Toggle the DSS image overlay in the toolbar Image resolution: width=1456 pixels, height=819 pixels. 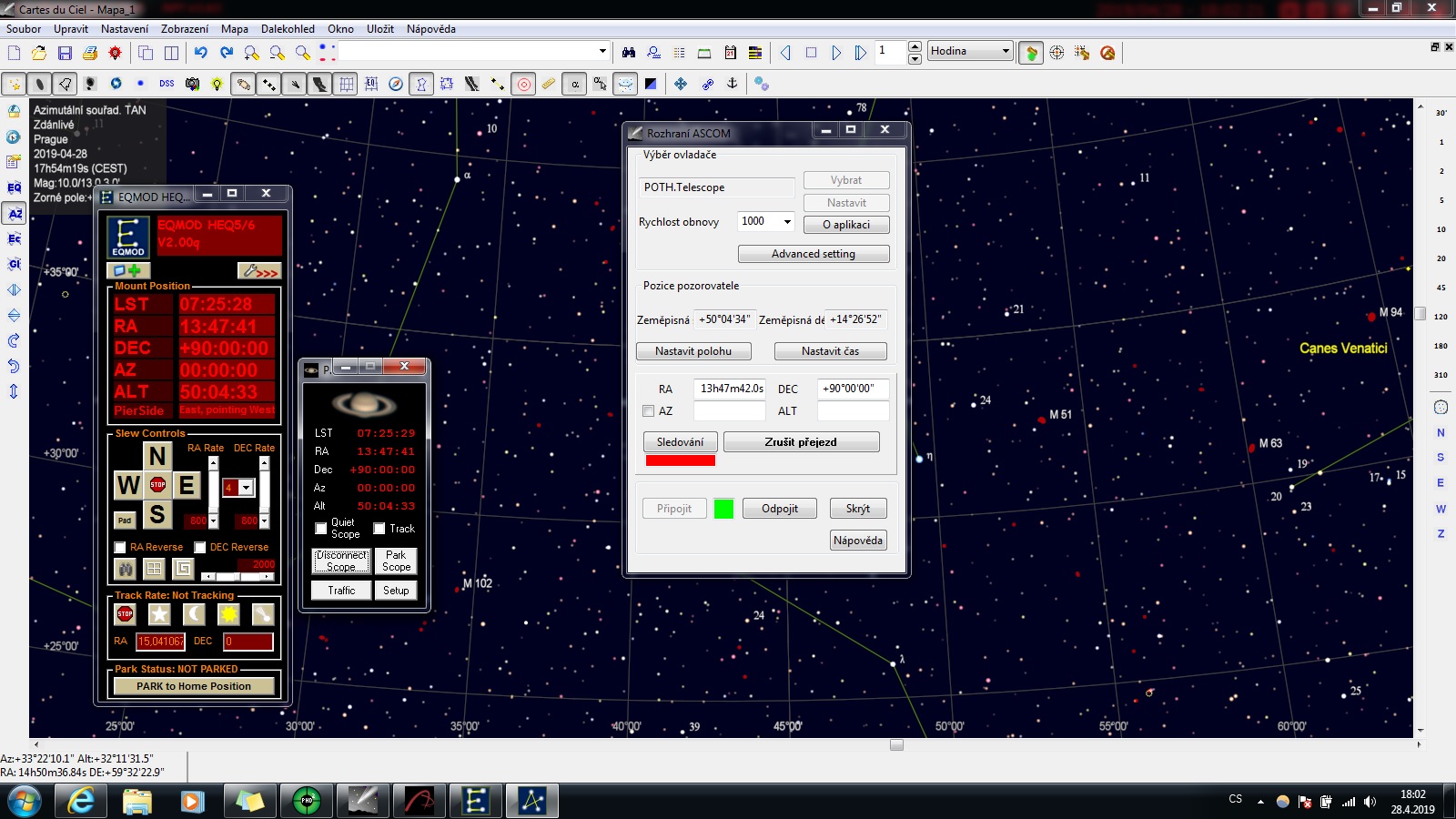167,83
